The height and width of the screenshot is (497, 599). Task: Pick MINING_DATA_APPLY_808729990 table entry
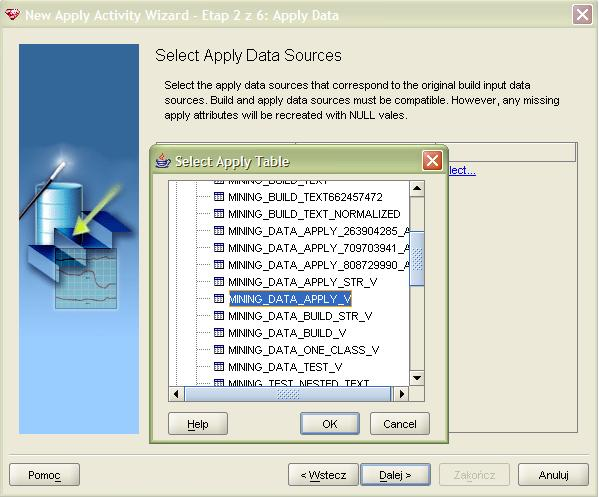pos(319,265)
